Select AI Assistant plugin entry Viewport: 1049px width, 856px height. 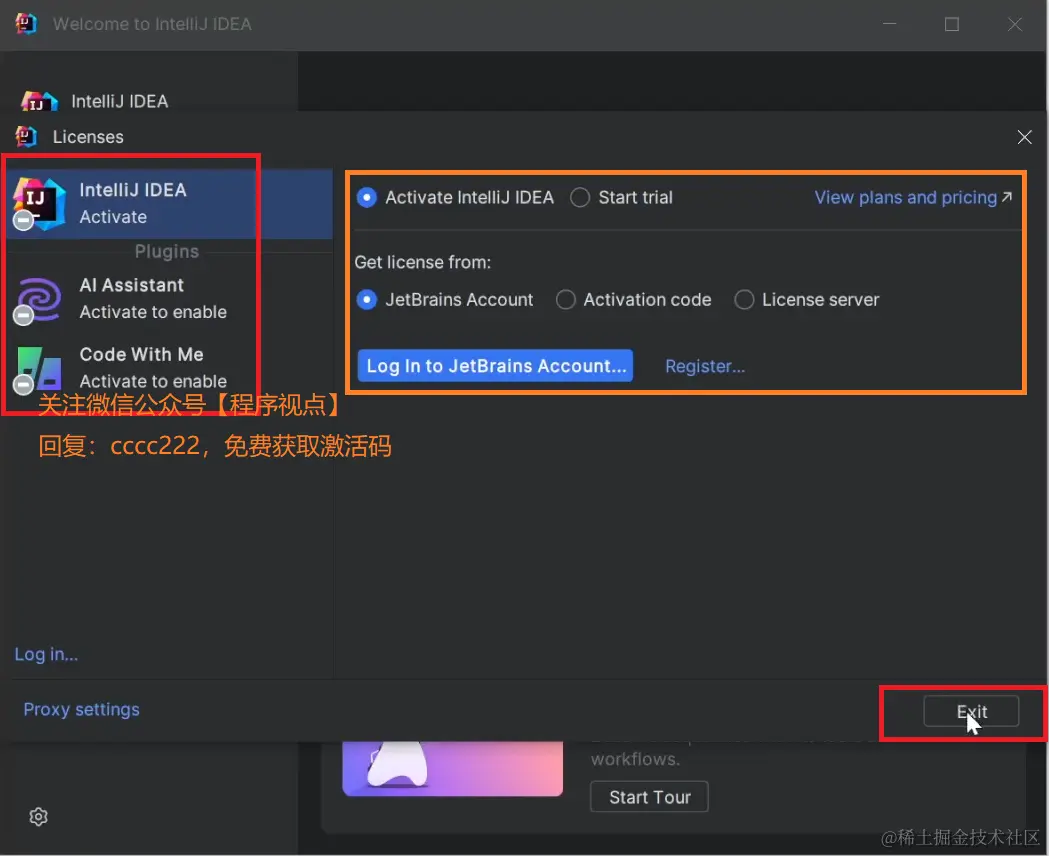[x=169, y=299]
